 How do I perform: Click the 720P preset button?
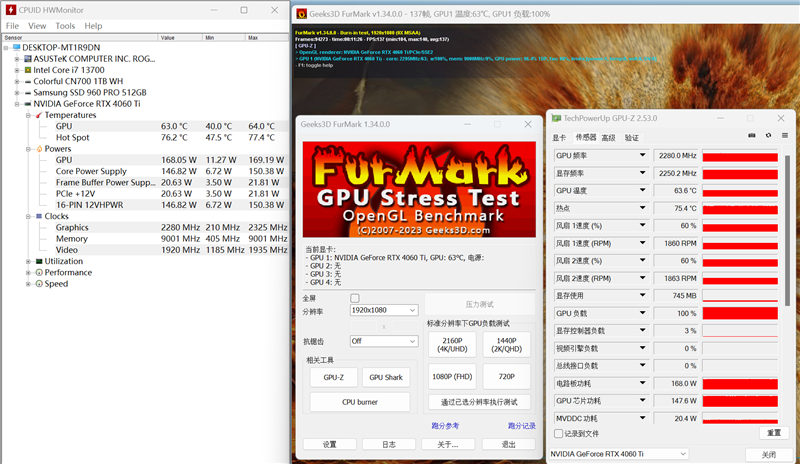pyautogui.click(x=506, y=376)
